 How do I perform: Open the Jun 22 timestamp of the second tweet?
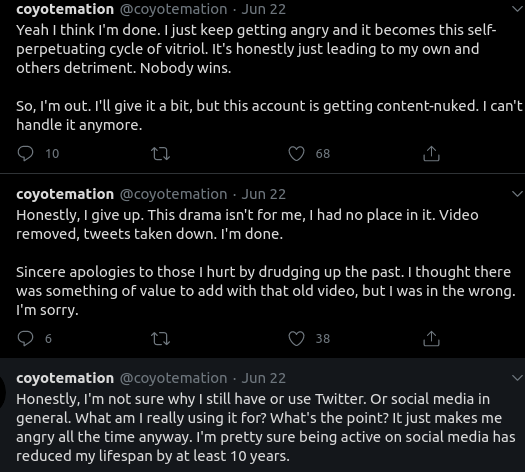point(264,194)
